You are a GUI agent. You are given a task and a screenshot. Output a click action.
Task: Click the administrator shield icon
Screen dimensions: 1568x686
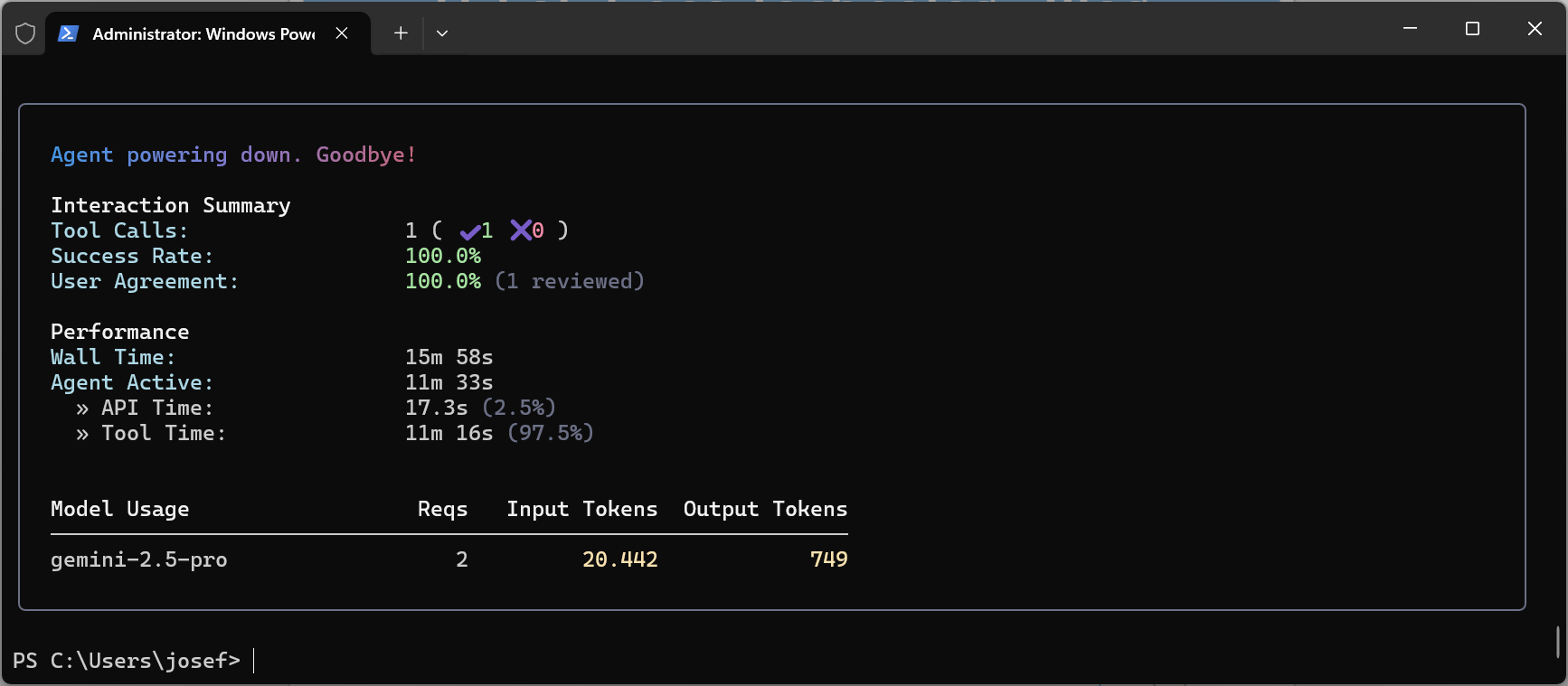click(25, 33)
